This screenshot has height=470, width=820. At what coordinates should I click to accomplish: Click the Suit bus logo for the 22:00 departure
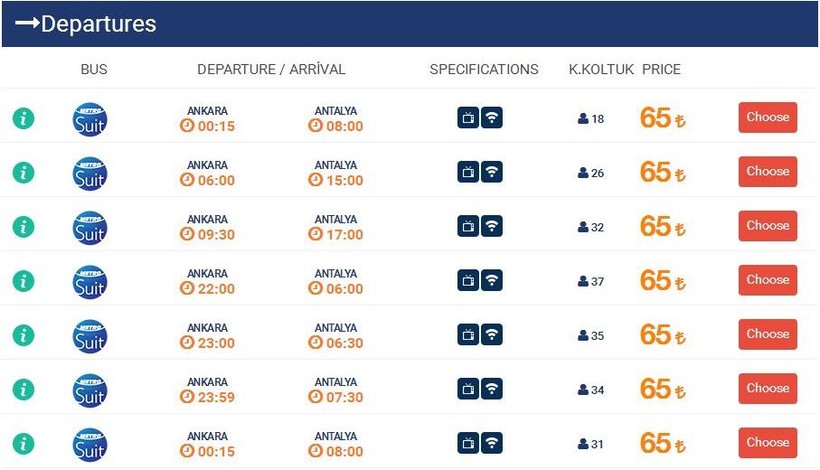pyautogui.click(x=90, y=281)
